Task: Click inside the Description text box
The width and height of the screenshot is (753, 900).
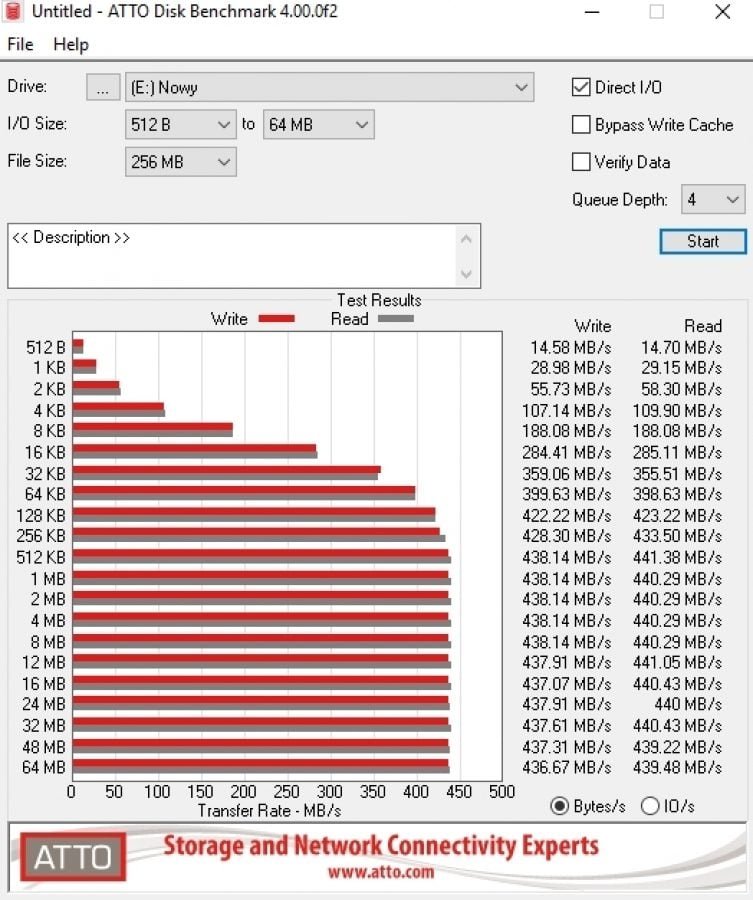Action: pos(232,256)
